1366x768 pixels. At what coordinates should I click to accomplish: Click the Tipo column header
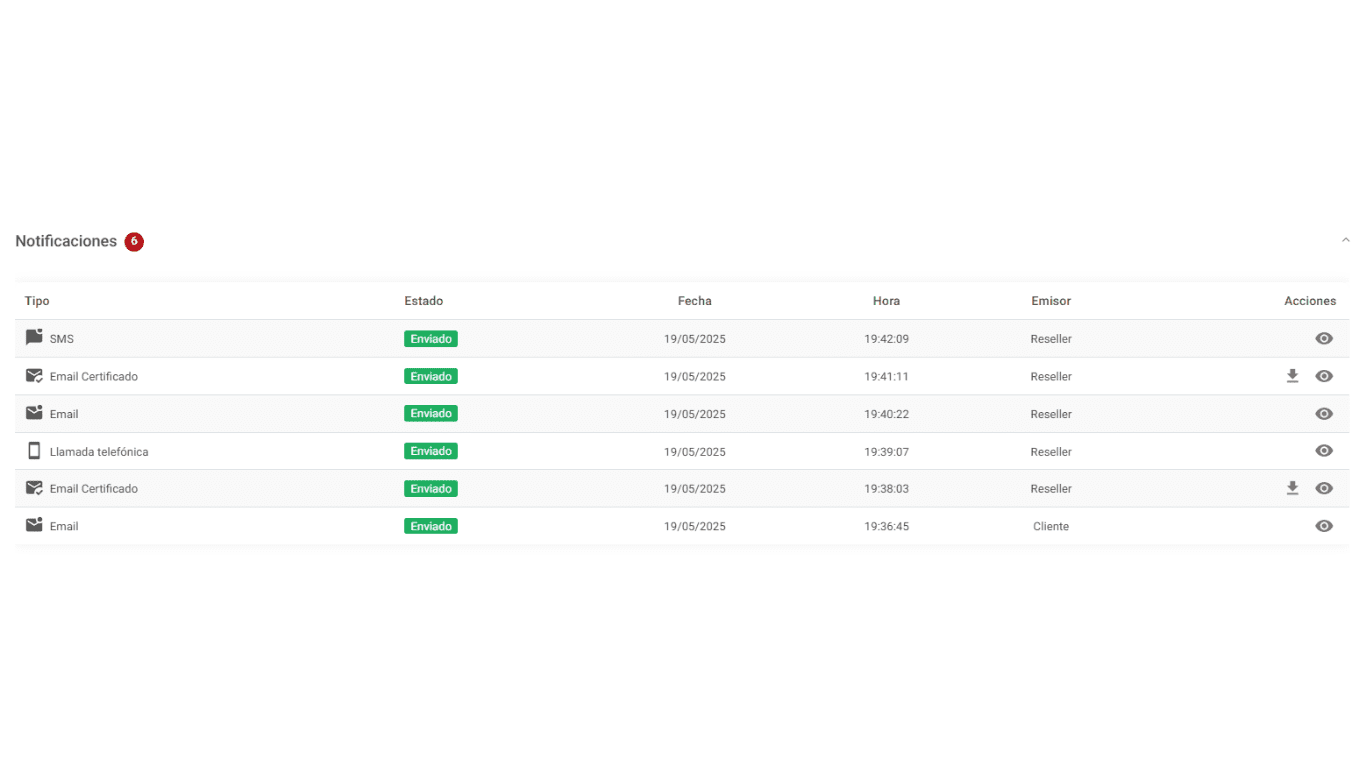click(37, 301)
